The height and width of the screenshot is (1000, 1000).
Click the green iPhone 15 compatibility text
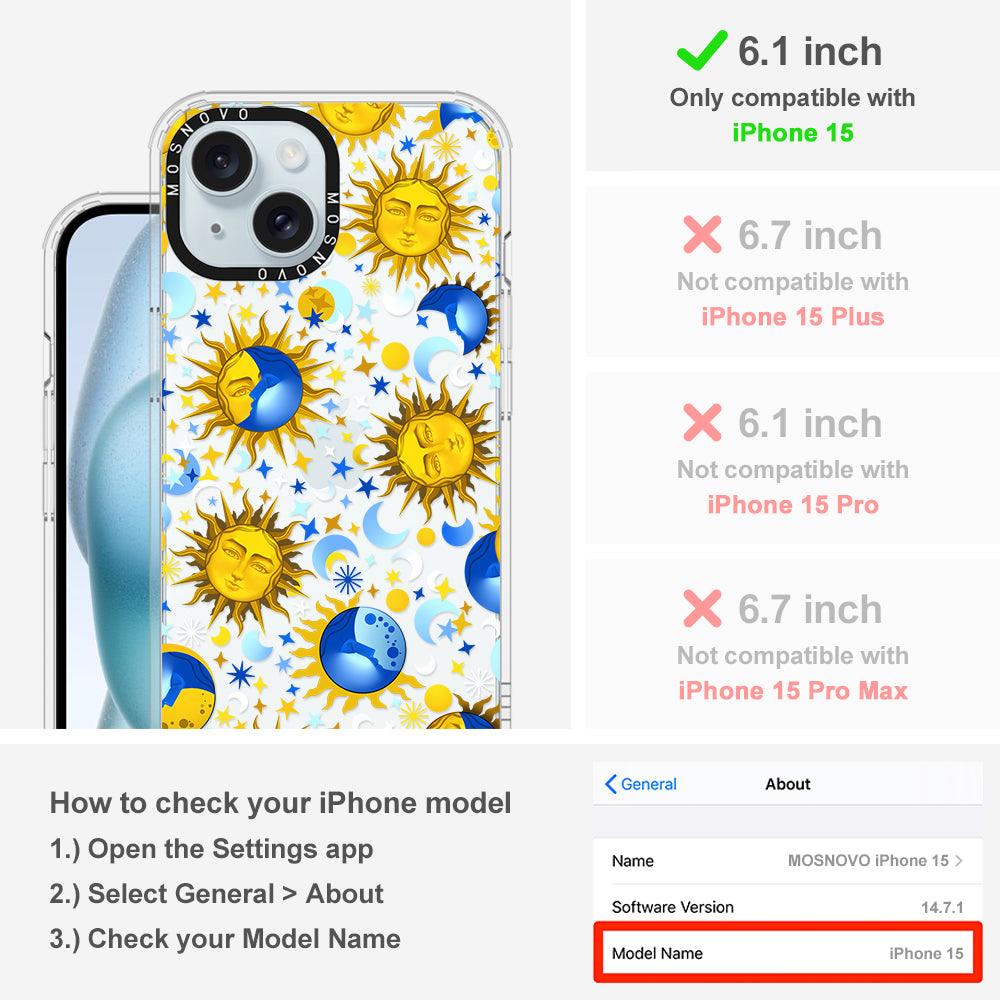coord(793,133)
